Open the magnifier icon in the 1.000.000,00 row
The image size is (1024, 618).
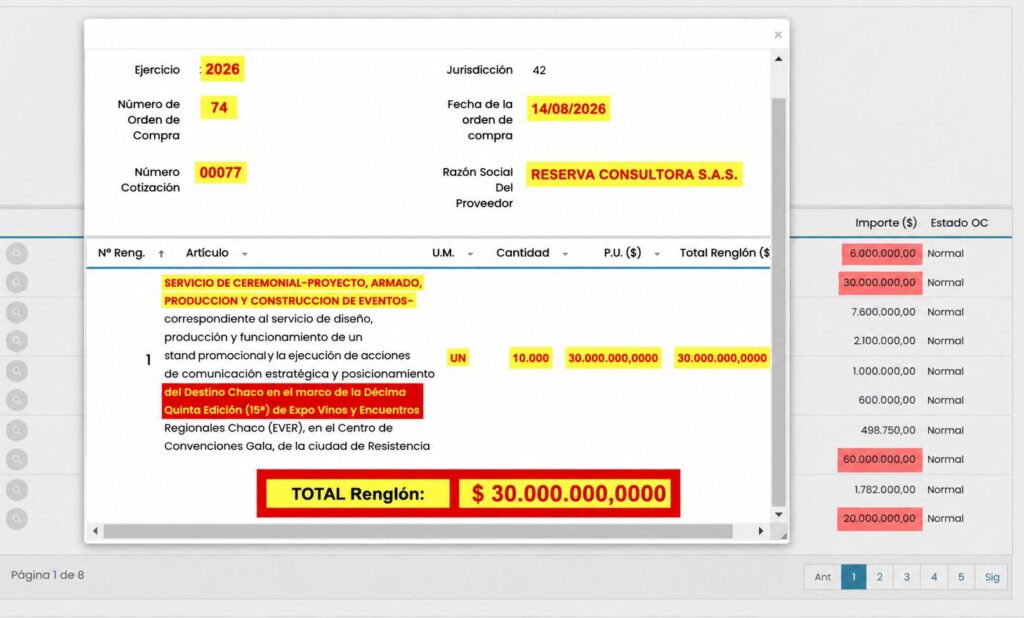click(x=17, y=371)
